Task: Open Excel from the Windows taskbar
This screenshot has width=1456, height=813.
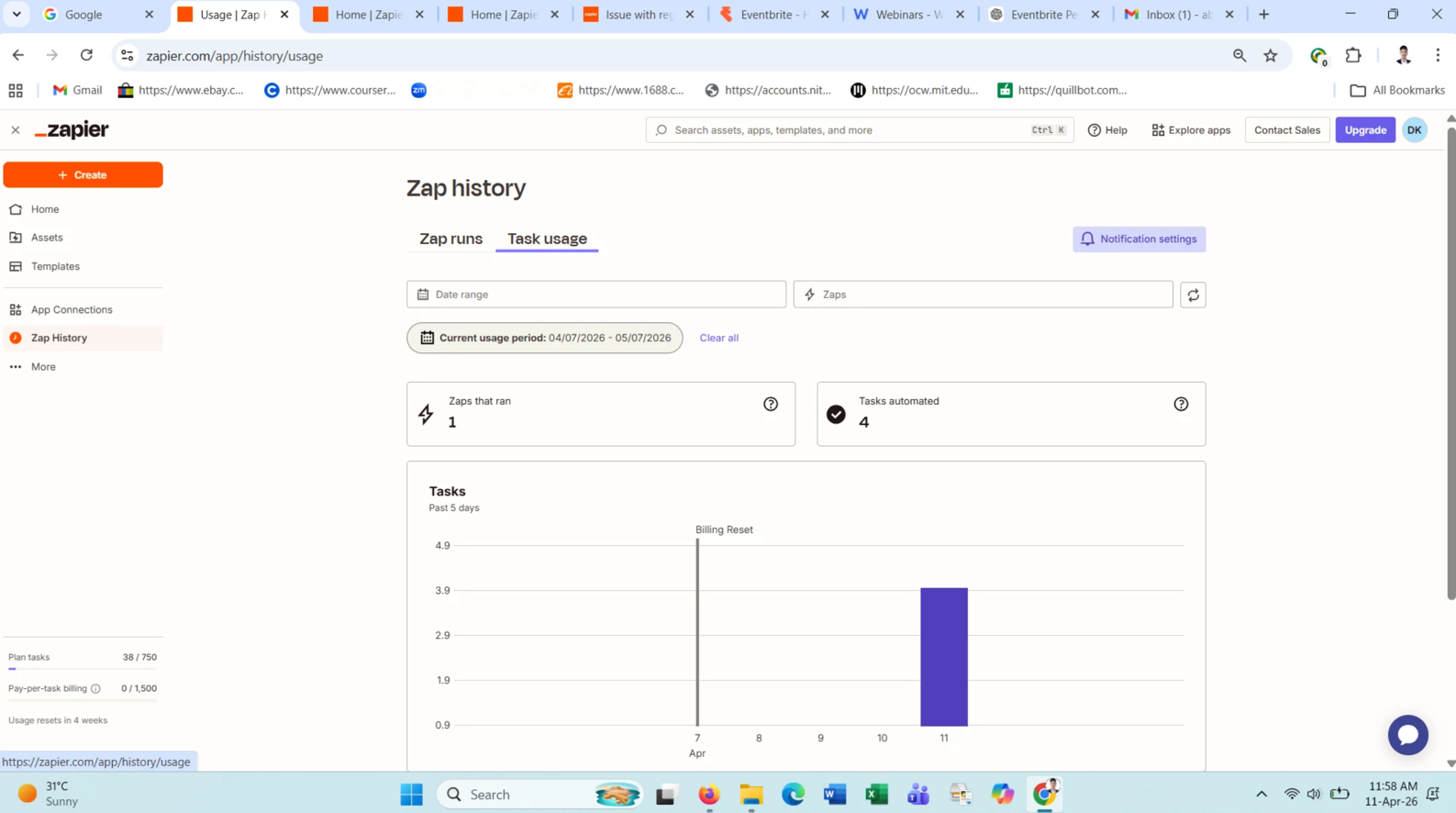Action: click(x=876, y=795)
